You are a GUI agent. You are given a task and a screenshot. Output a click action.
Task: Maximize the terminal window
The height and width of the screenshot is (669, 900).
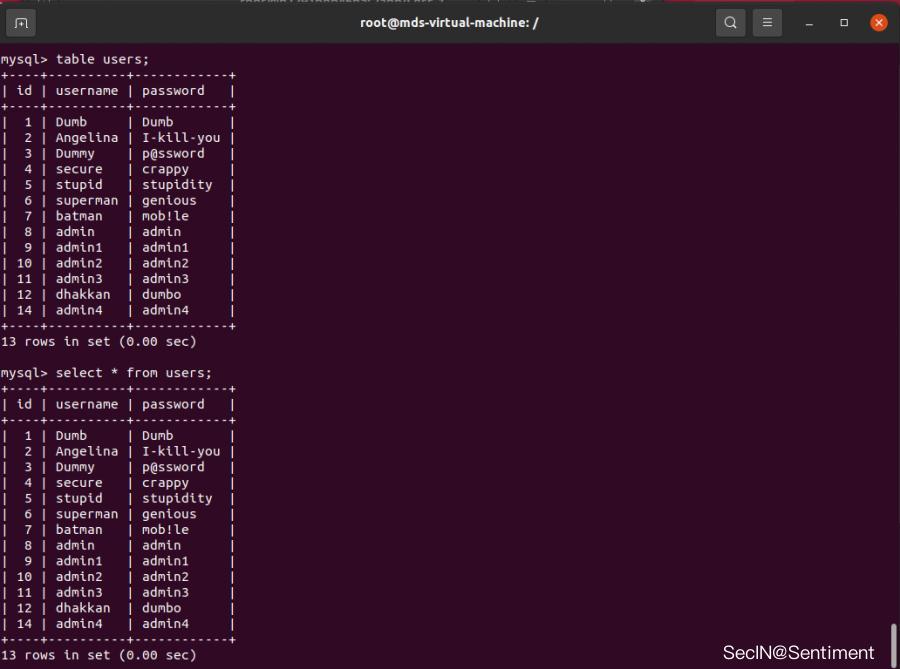(x=844, y=22)
